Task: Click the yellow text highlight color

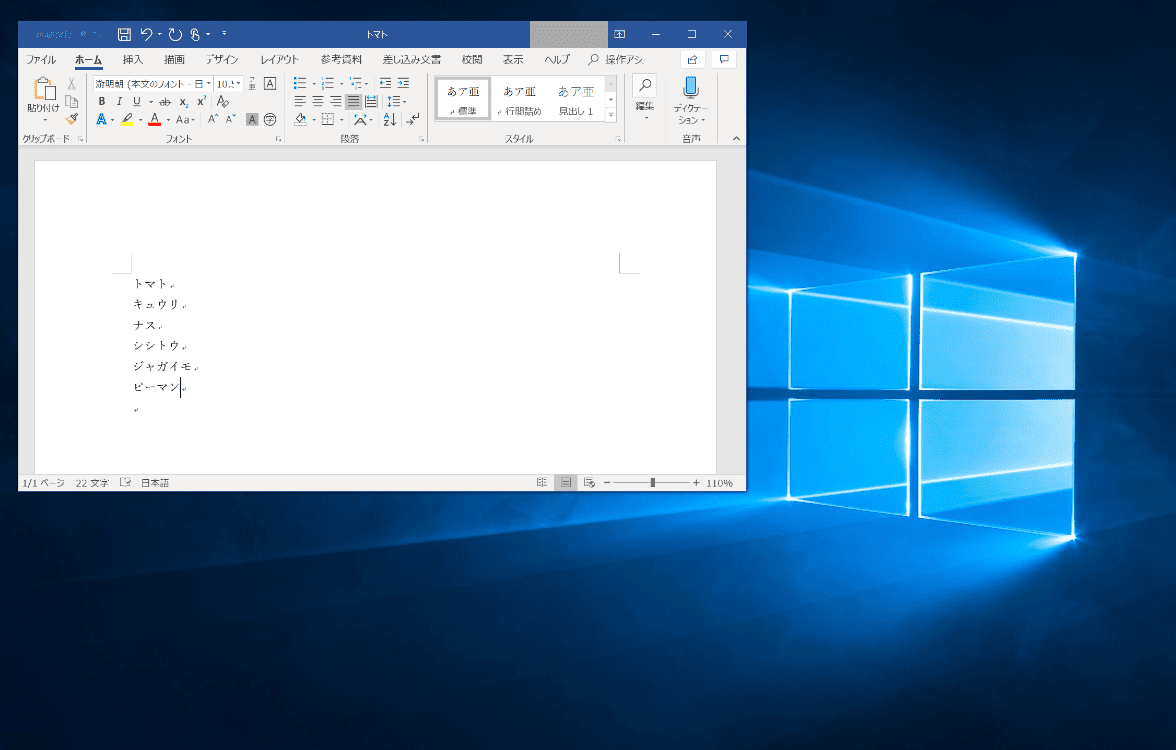Action: [x=127, y=119]
